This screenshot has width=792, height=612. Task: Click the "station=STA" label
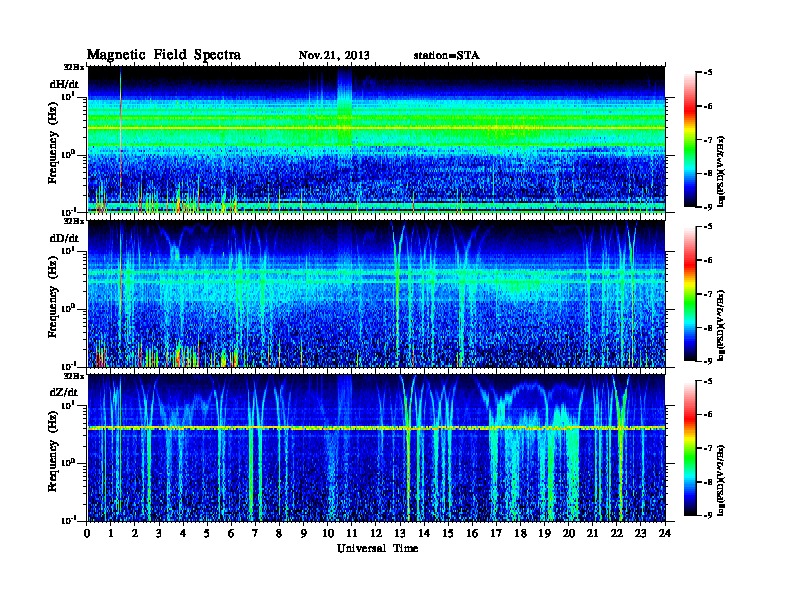446,56
